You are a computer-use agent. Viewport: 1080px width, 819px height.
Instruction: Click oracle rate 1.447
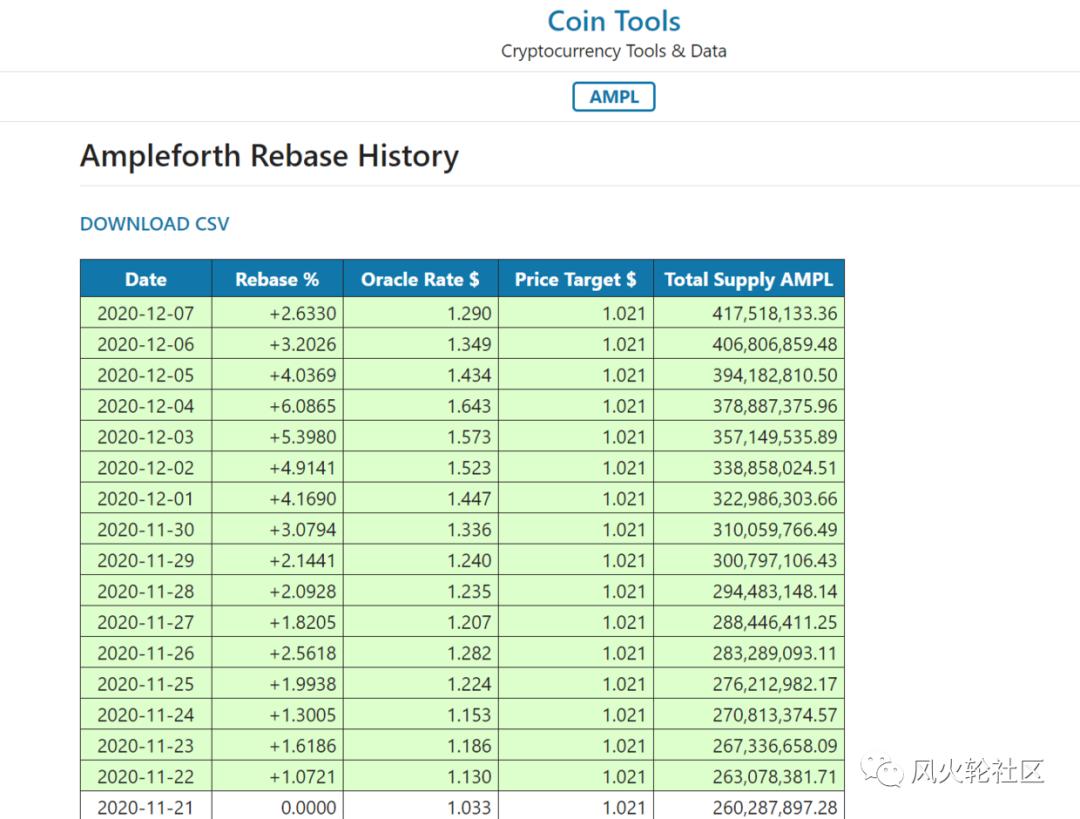pyautogui.click(x=469, y=499)
